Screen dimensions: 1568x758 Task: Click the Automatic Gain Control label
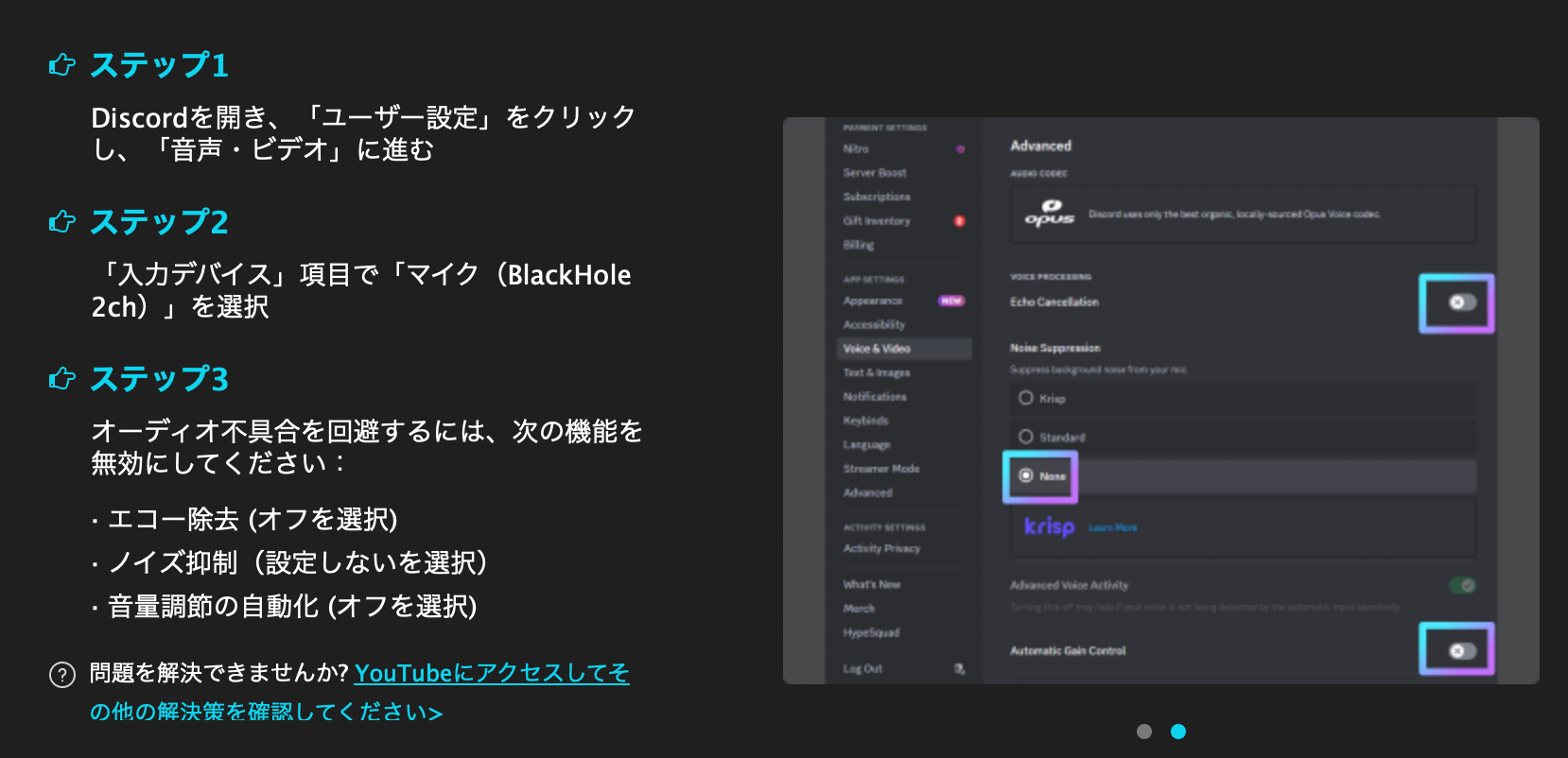click(x=1068, y=651)
